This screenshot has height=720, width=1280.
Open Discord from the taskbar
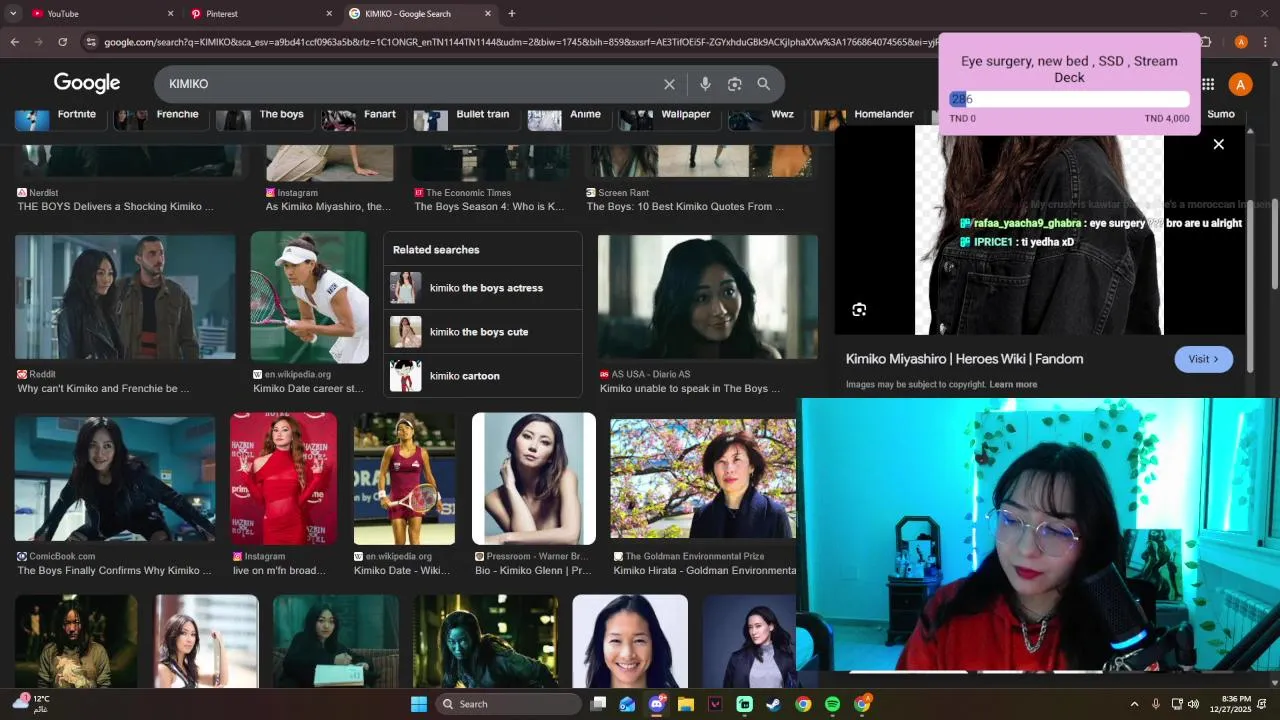point(657,704)
